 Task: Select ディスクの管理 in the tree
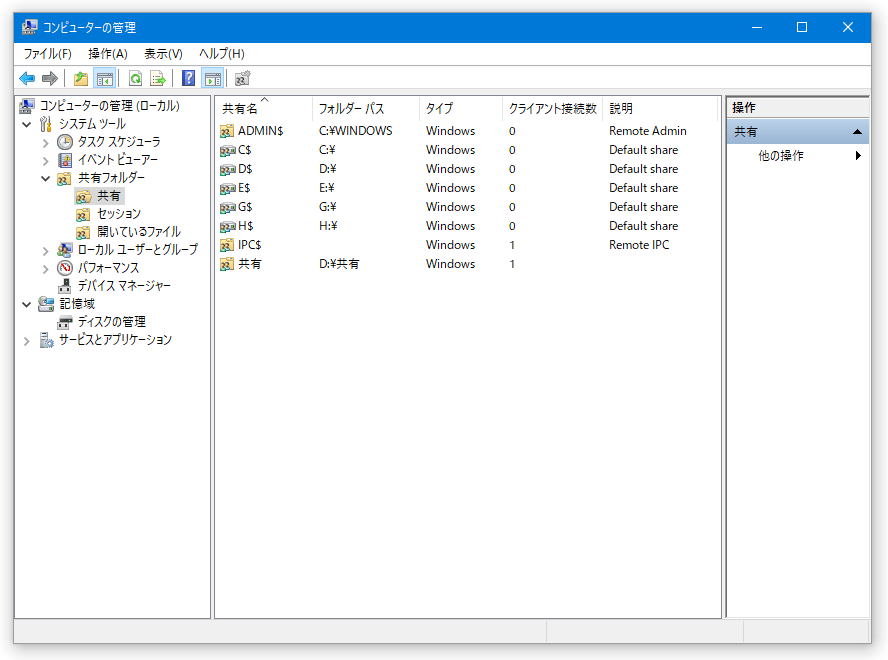click(x=112, y=322)
